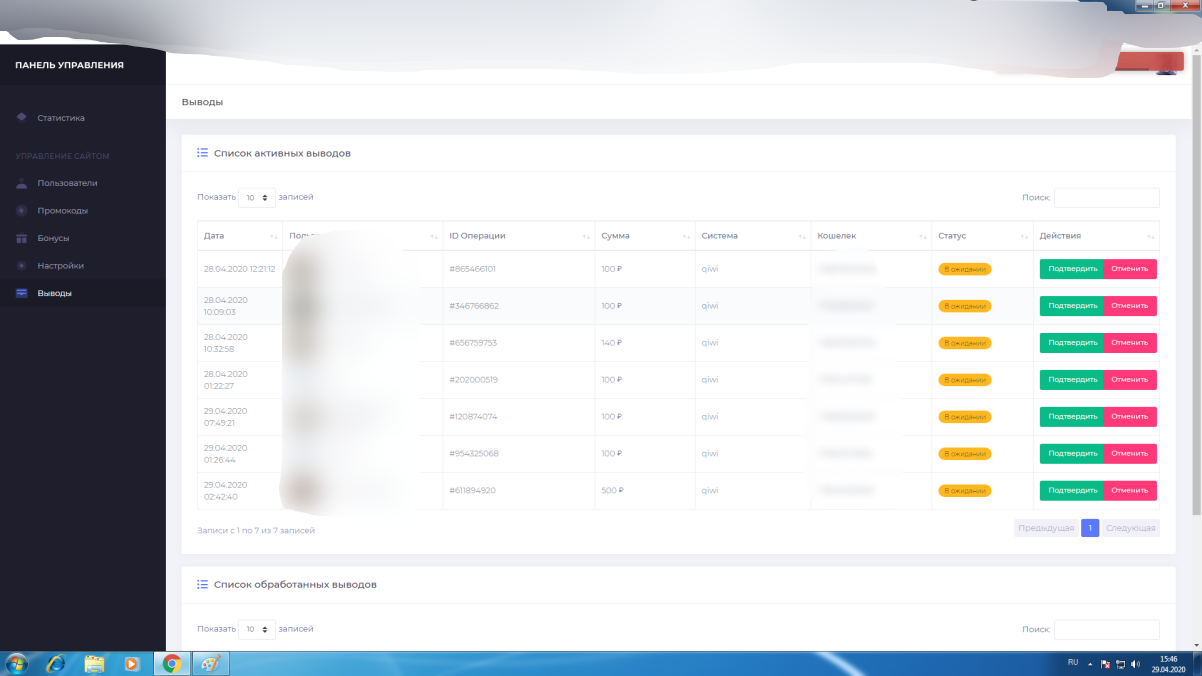Image resolution: width=1202 pixels, height=676 pixels.
Task: Open the Бонусы sidebar icon
Action: pyautogui.click(x=22, y=238)
